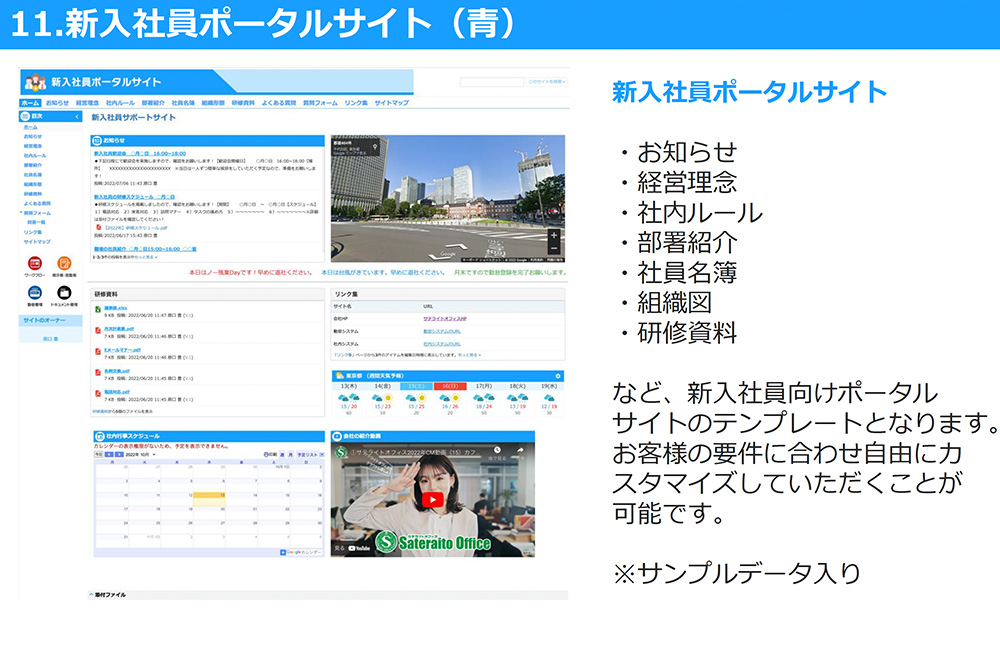
Task: Select サイトマップ in the sidebar list
Action: point(37,242)
